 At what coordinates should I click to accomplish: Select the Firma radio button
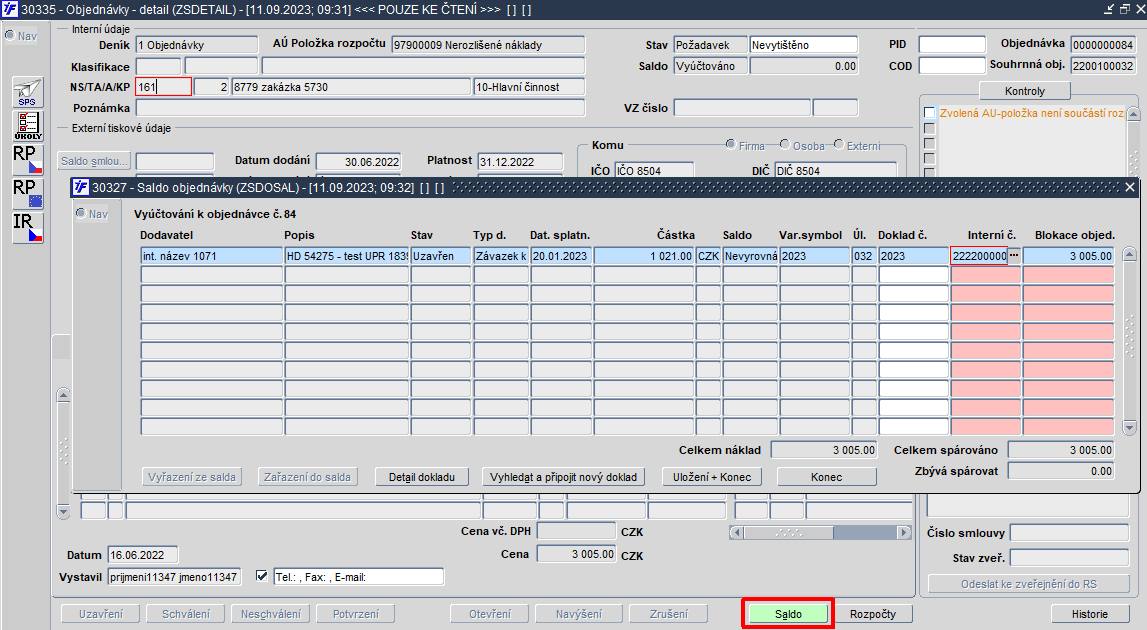(731, 145)
